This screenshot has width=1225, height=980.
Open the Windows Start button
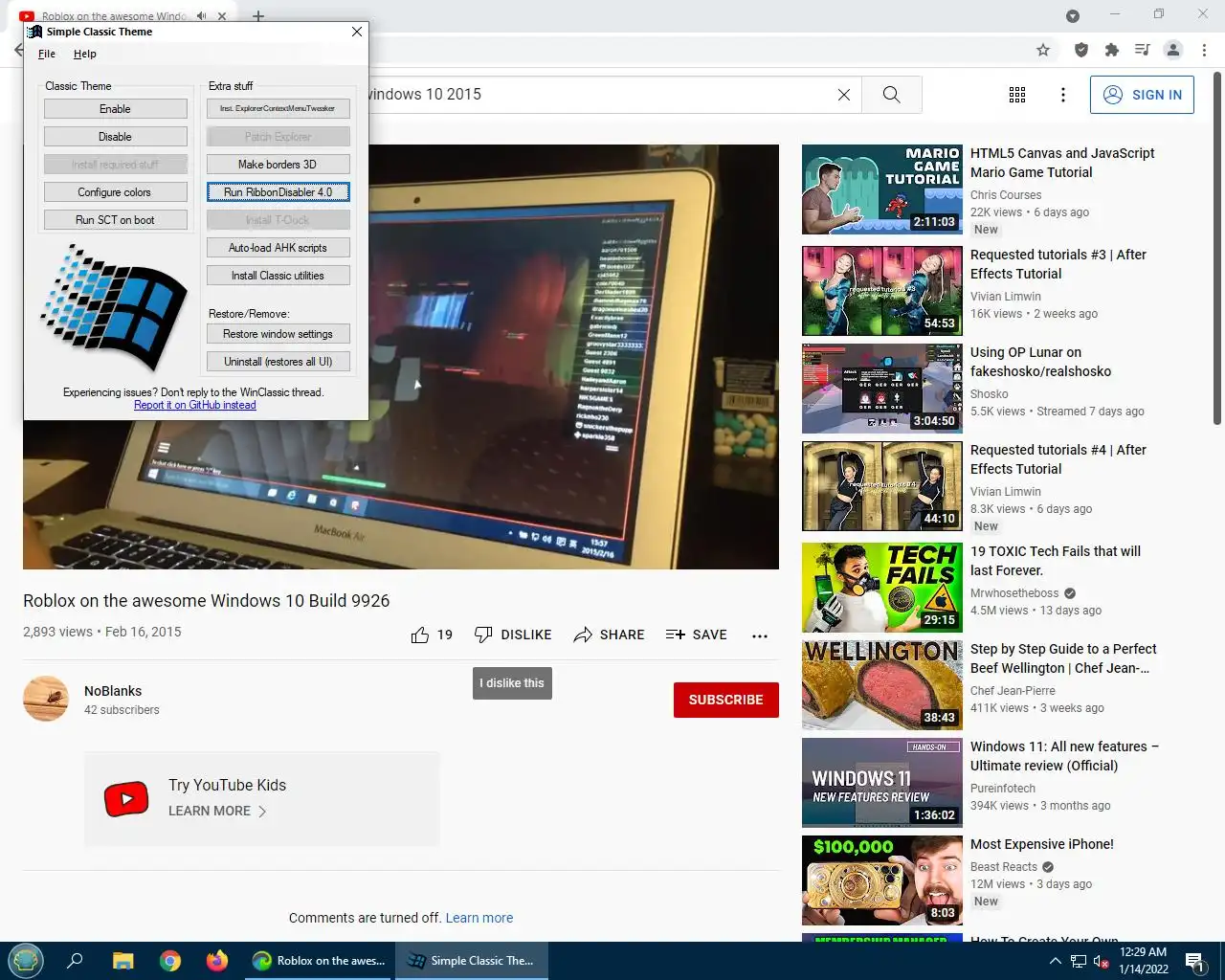(x=26, y=960)
